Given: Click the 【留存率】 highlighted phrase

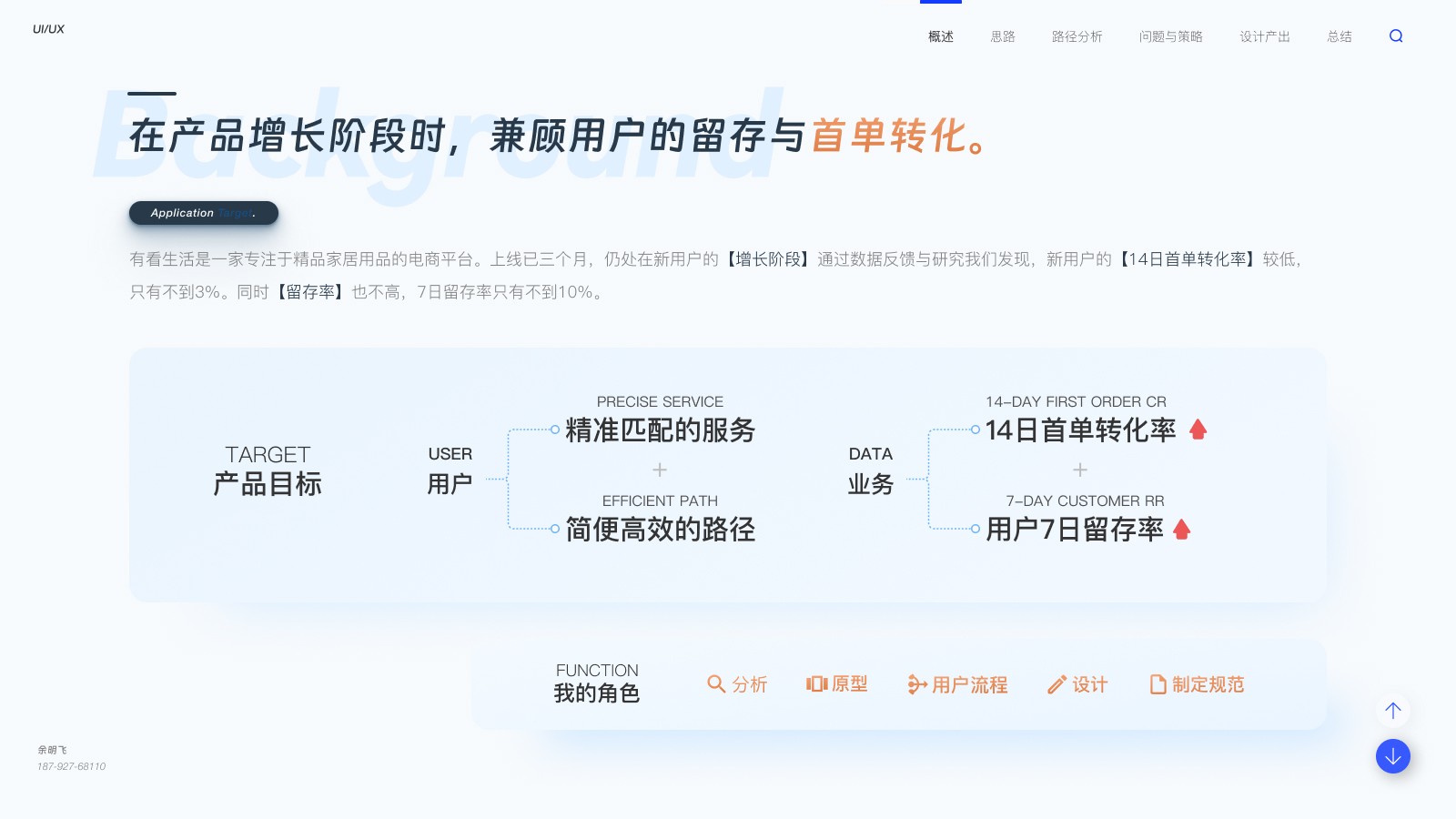Looking at the screenshot, I should [310, 292].
